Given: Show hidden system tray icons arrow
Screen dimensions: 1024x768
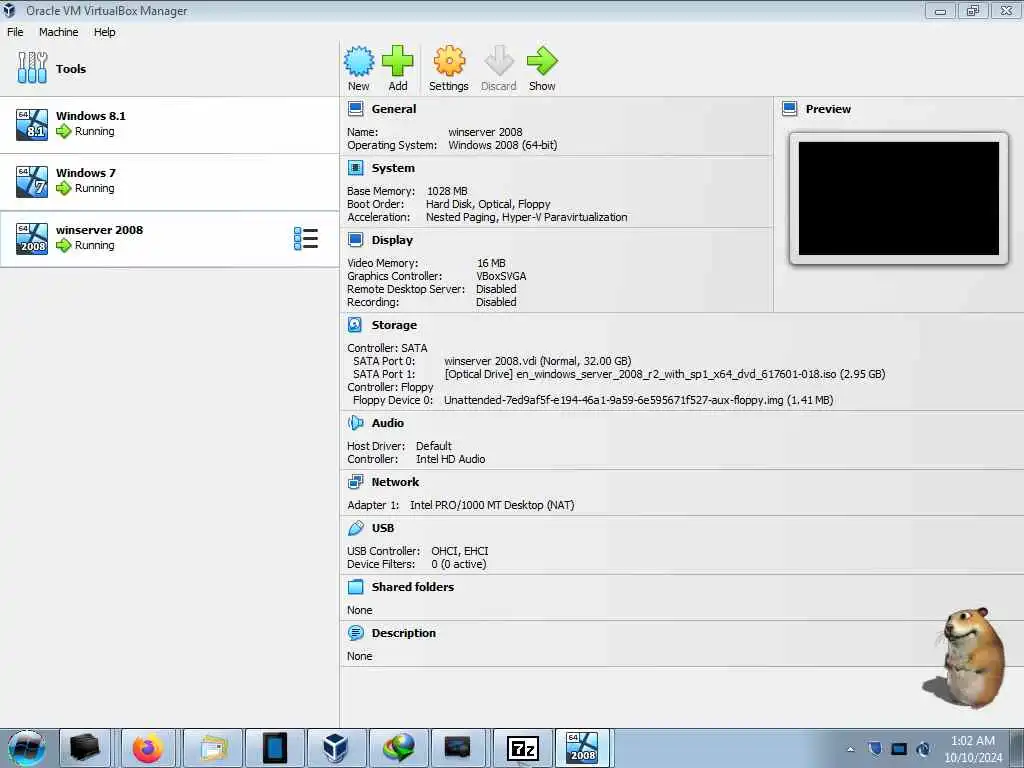Looking at the screenshot, I should (850, 749).
